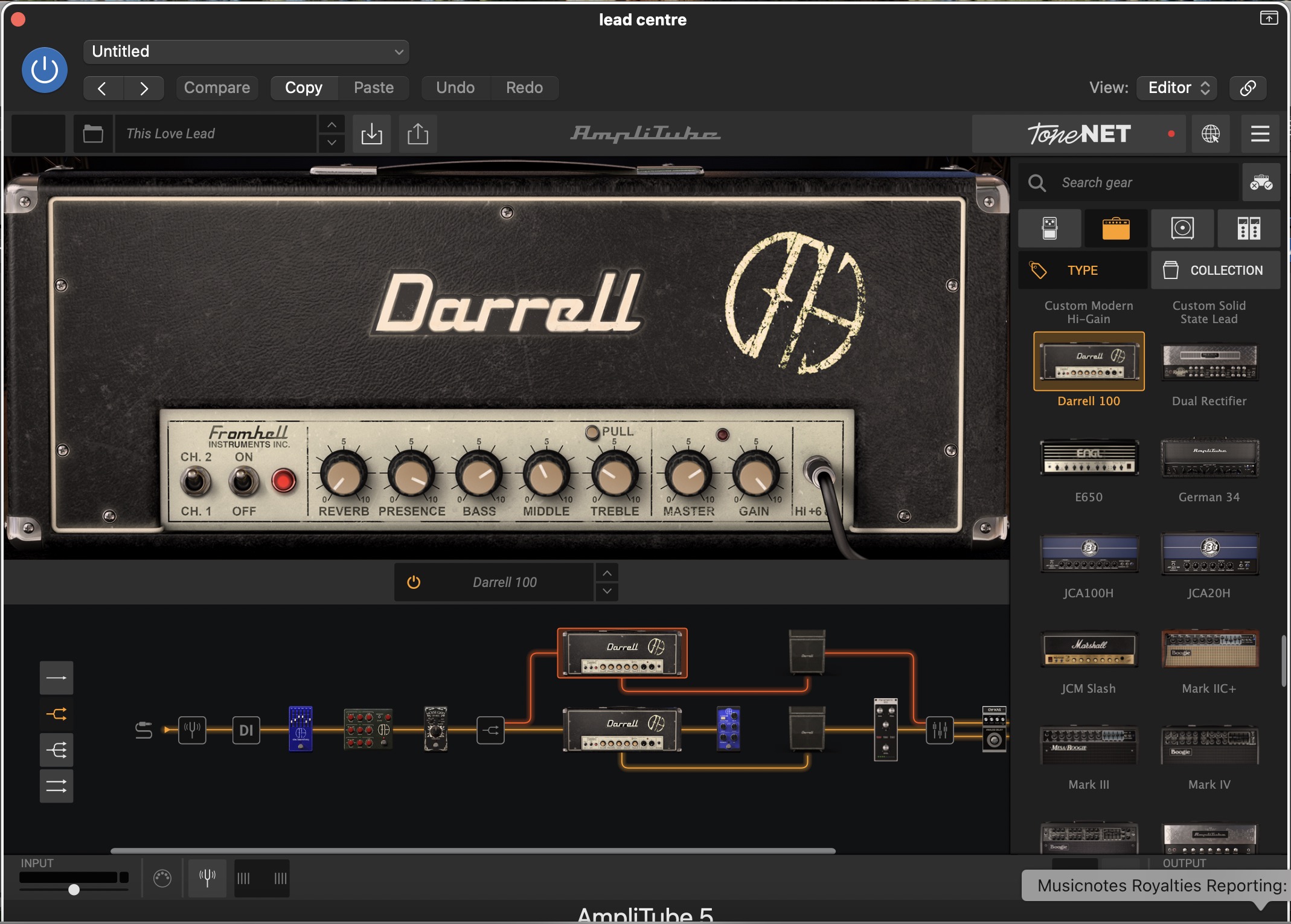1291x924 pixels.
Task: Open the bottom-bar tuner icon
Action: (x=207, y=877)
